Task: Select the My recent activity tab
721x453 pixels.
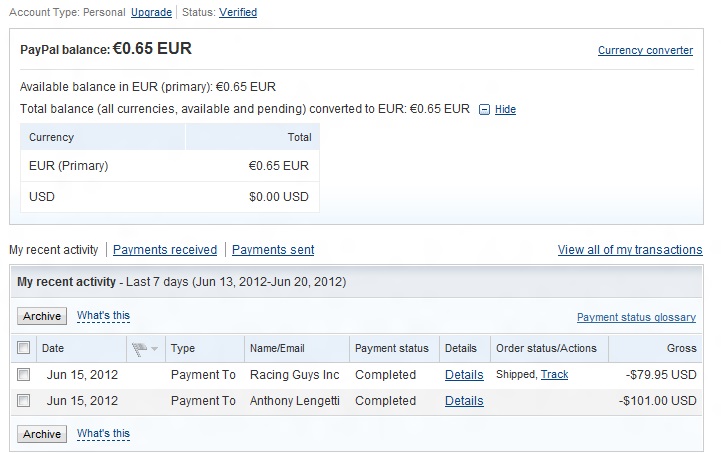Action: (x=54, y=250)
